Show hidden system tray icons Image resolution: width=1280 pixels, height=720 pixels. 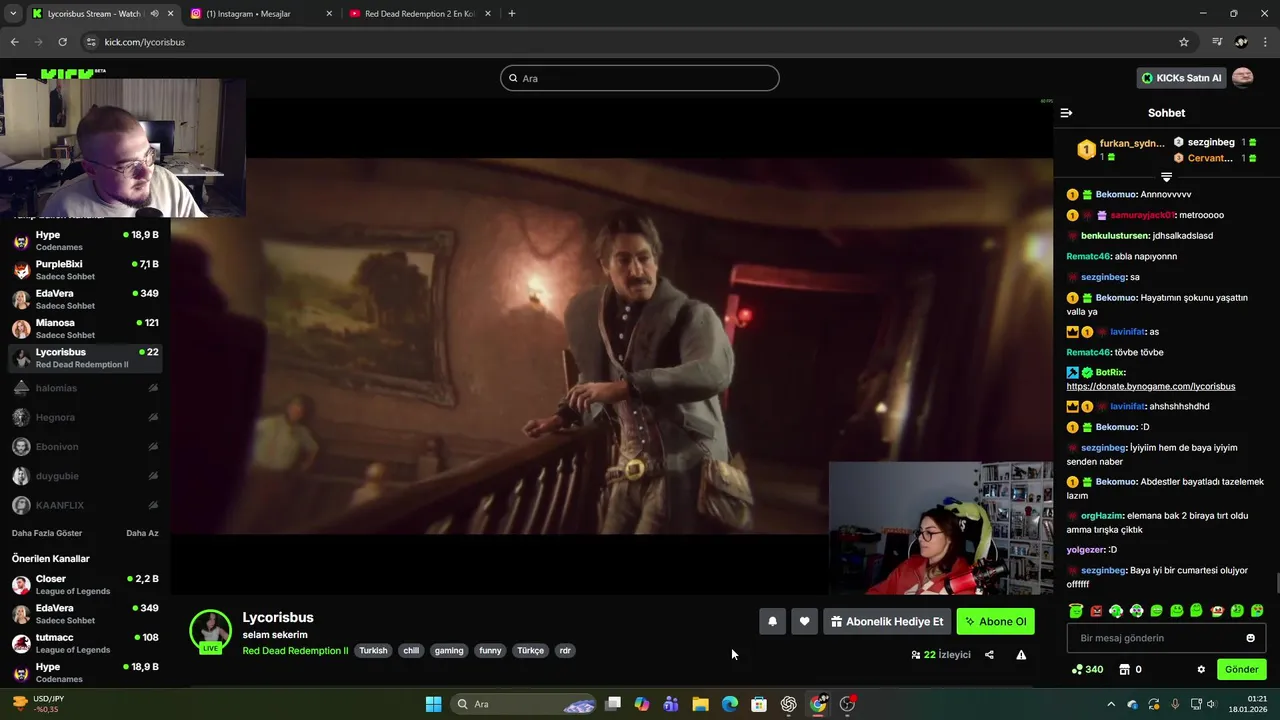(x=1110, y=704)
